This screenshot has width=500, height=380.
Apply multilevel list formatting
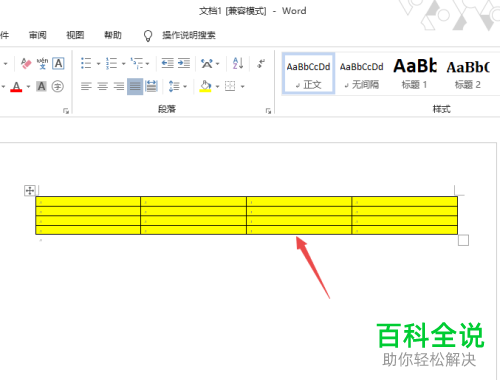coord(137,63)
